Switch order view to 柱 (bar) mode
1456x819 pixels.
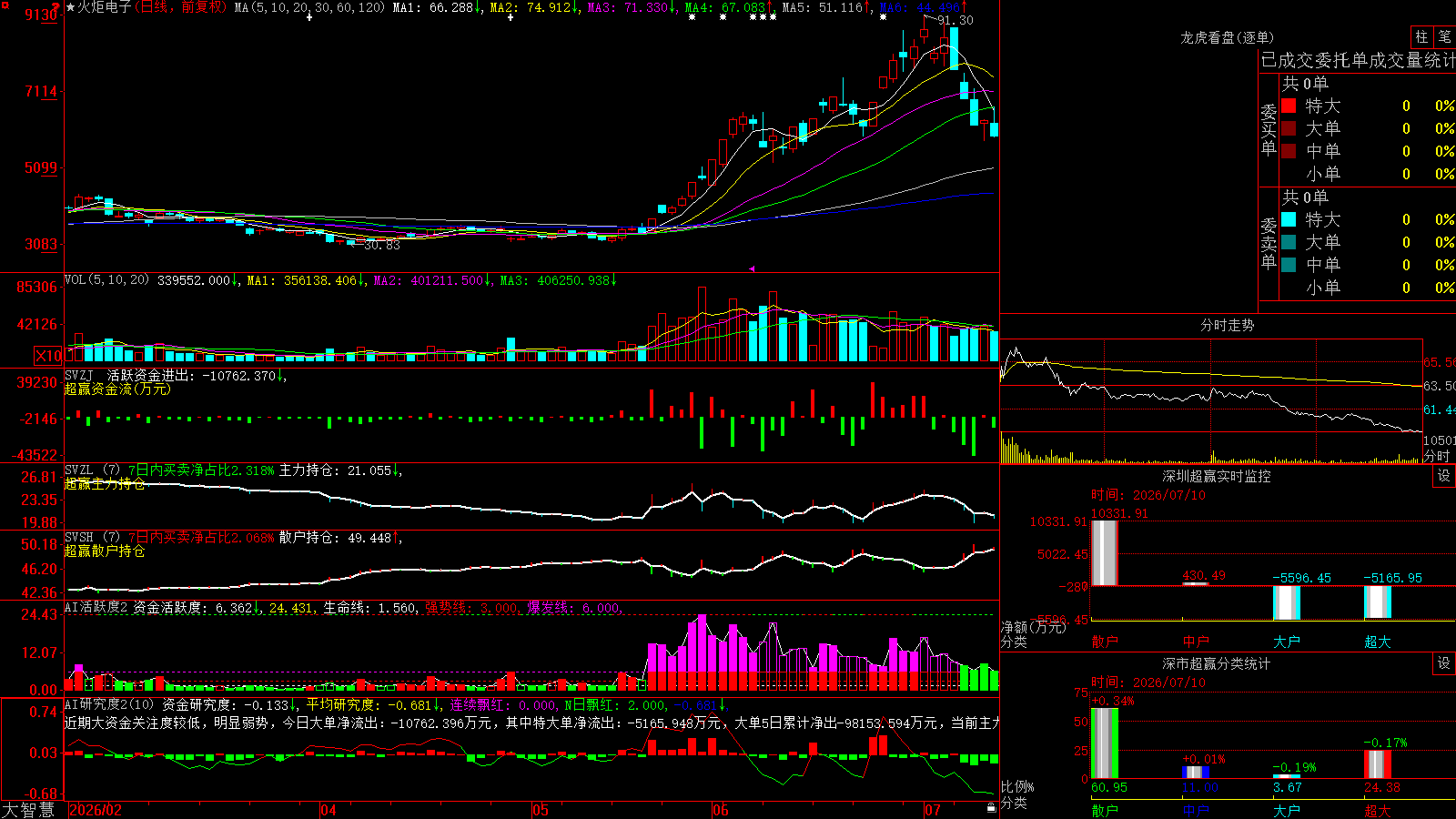tap(1421, 36)
